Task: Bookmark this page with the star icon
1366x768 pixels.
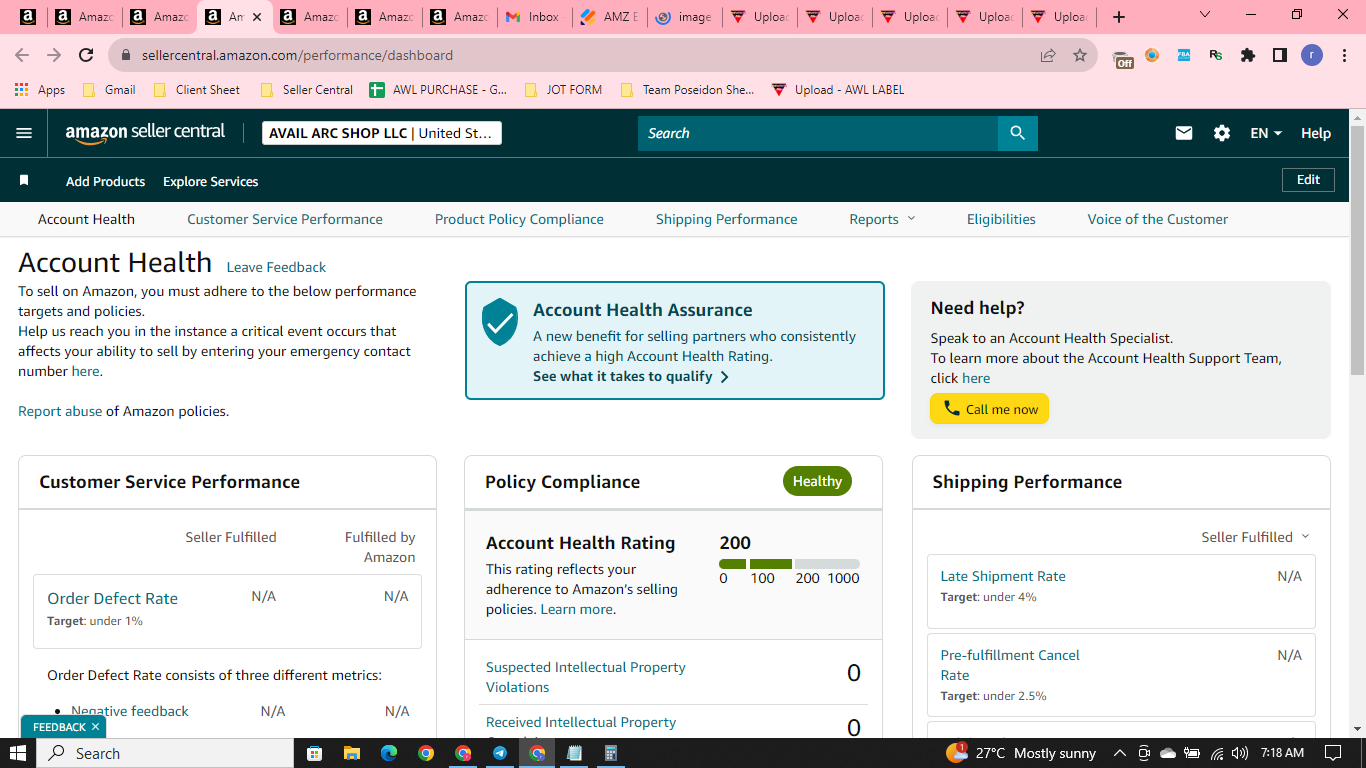Action: pos(1080,55)
